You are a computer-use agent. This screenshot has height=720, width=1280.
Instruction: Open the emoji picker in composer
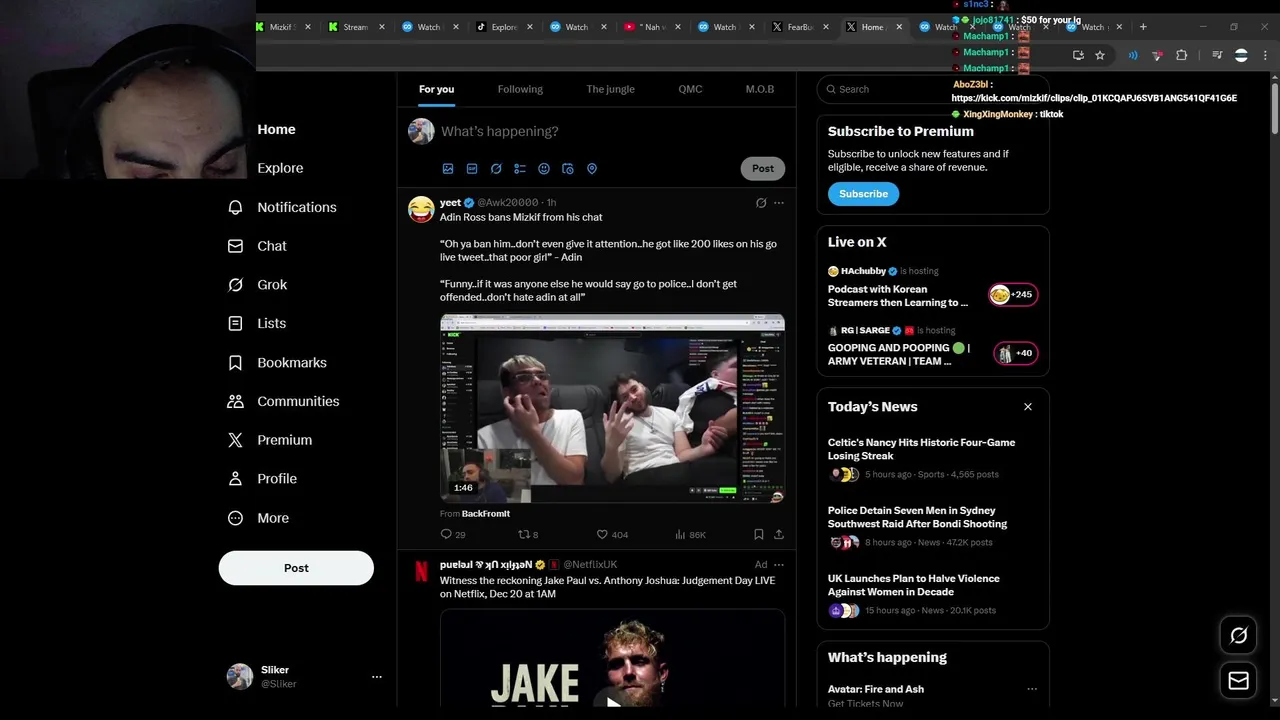click(544, 169)
